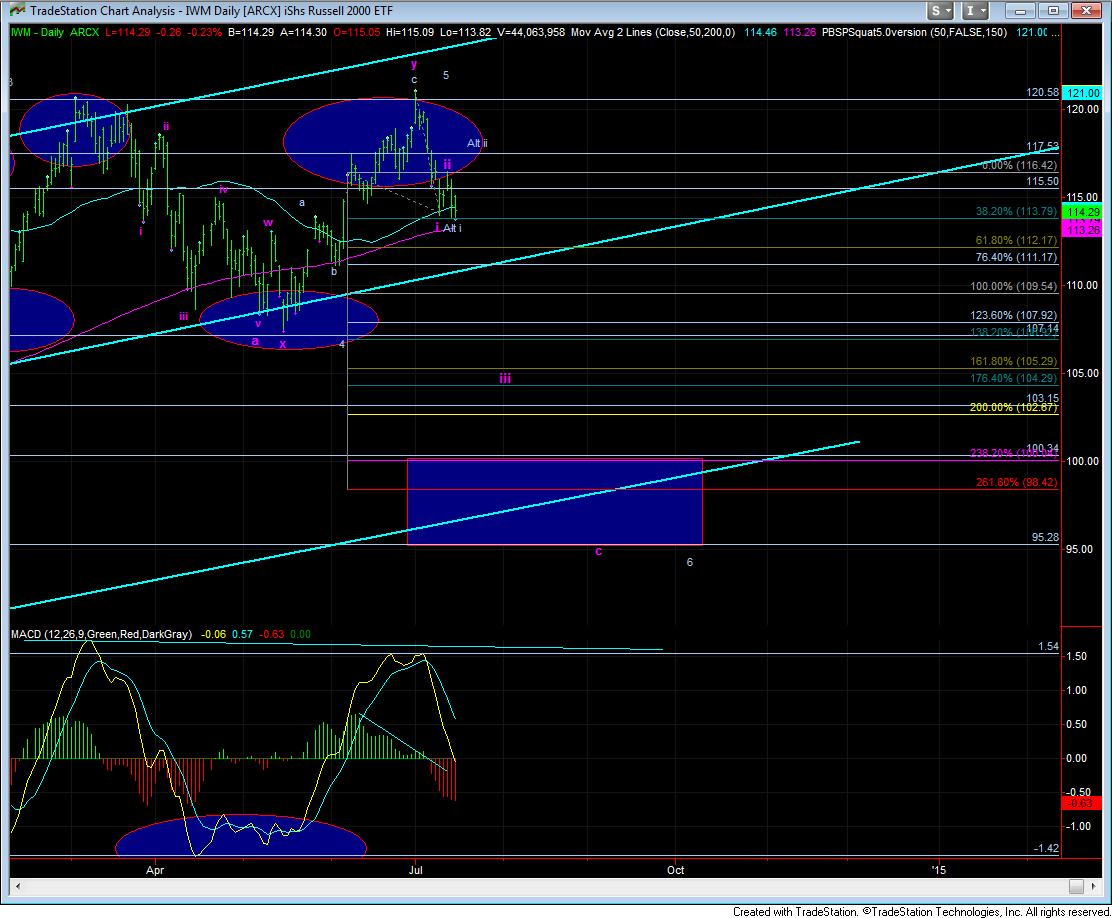The image size is (1112, 918).
Task: Click the 1.54 MACD level label
Action: [1048, 646]
